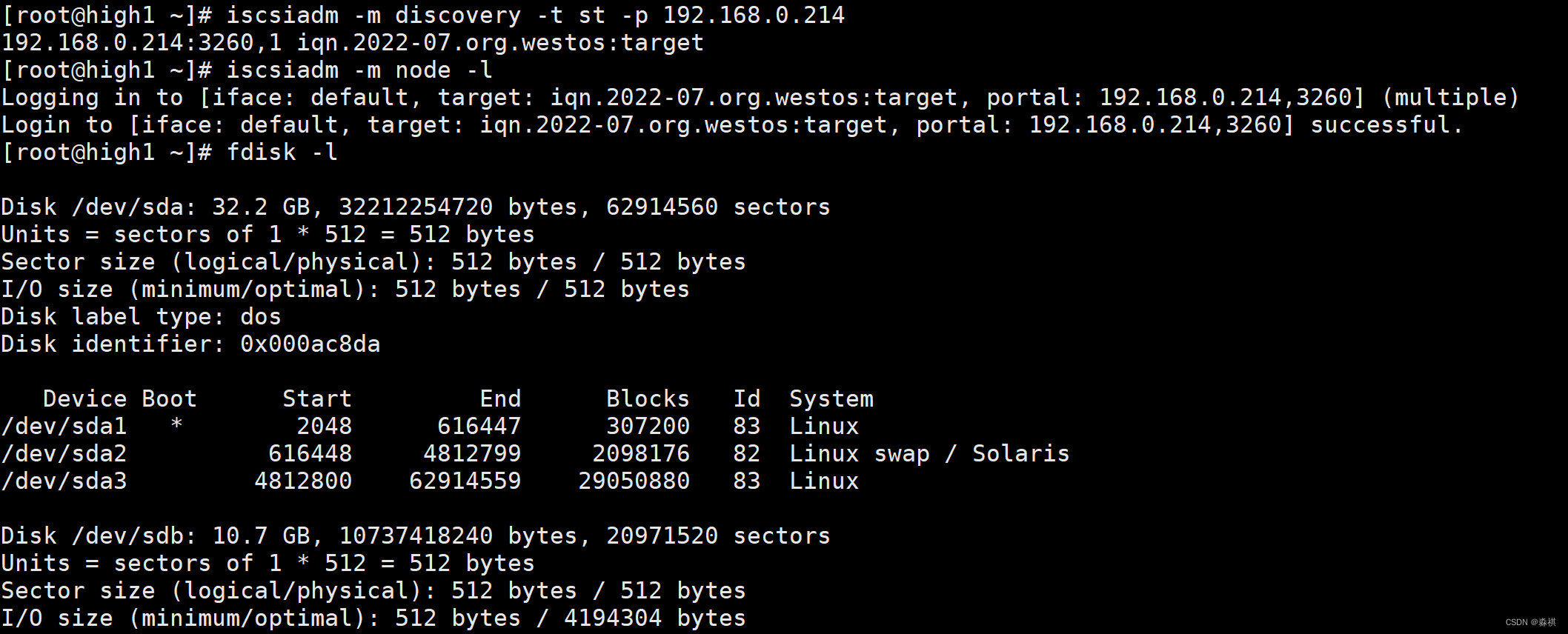Click the 29050880 blocks value
Screen dimensions: 1568x634
(x=634, y=481)
